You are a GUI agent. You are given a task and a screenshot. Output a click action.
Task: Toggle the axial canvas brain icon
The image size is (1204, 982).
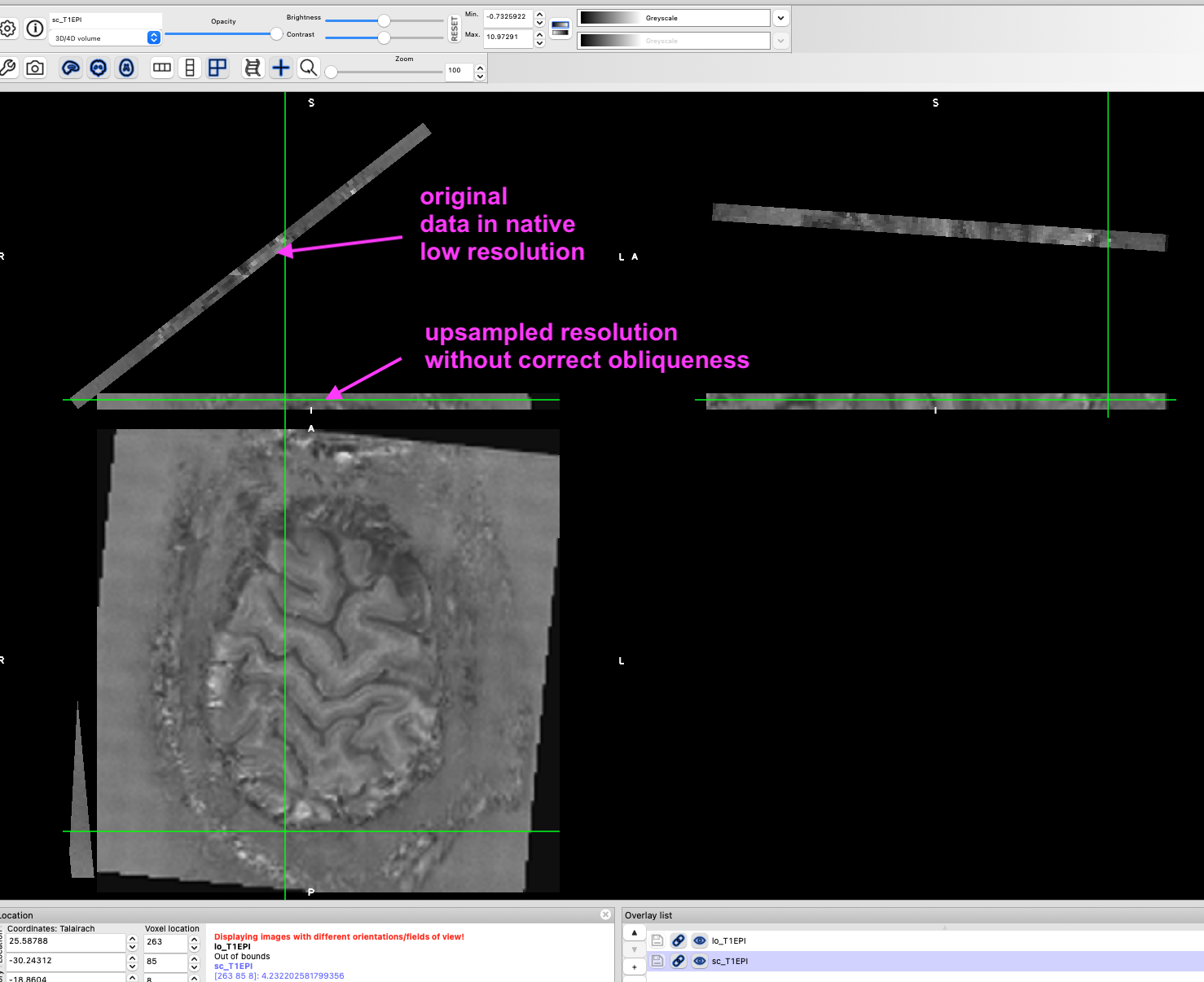point(126,68)
